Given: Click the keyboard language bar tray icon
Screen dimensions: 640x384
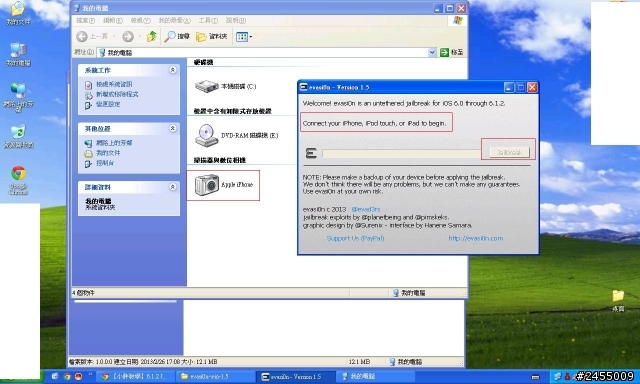Looking at the screenshot, I should (x=536, y=377).
